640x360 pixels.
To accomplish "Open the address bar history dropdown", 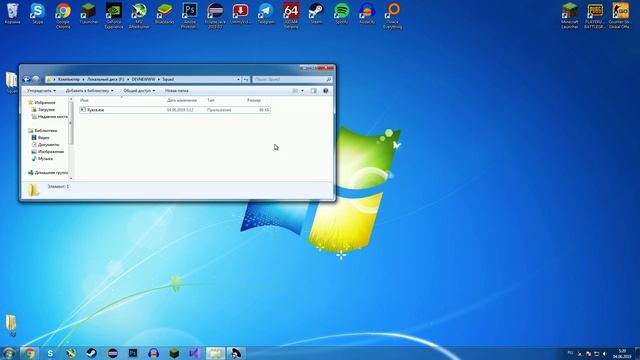I will pyautogui.click(x=238, y=80).
